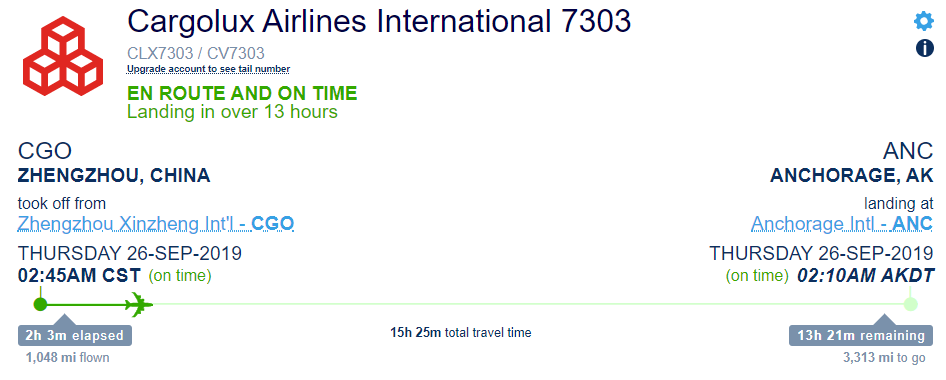Click the 2h 3m elapsed badge
946x380 pixels.
point(74,335)
